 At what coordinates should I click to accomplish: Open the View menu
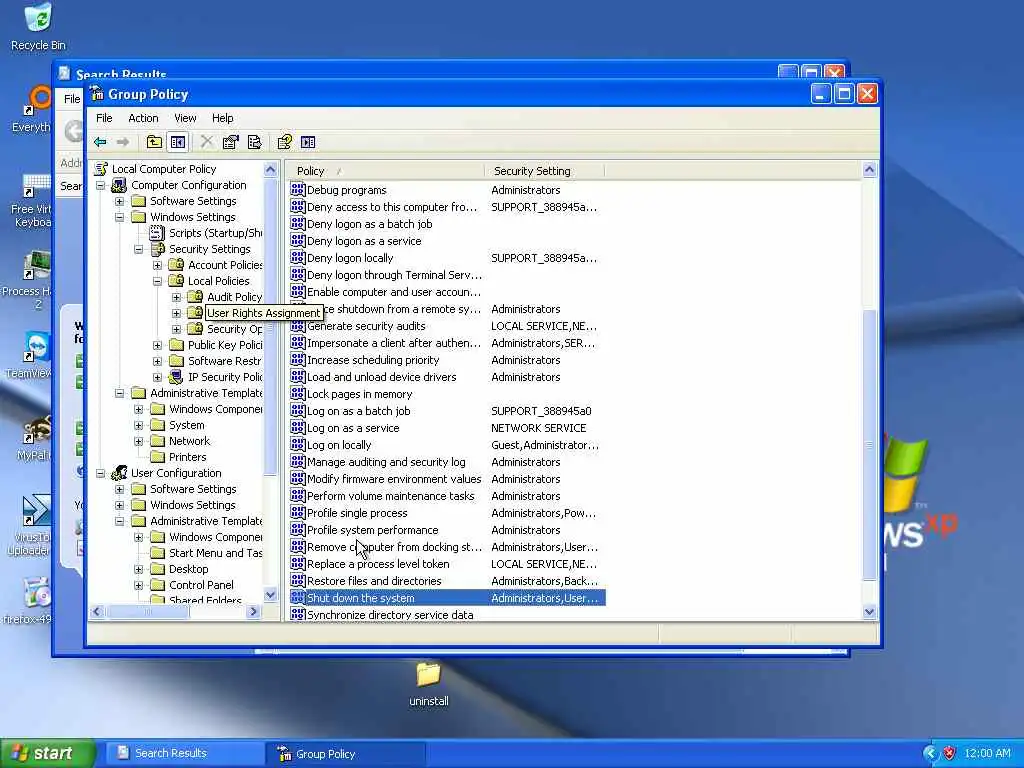point(185,118)
